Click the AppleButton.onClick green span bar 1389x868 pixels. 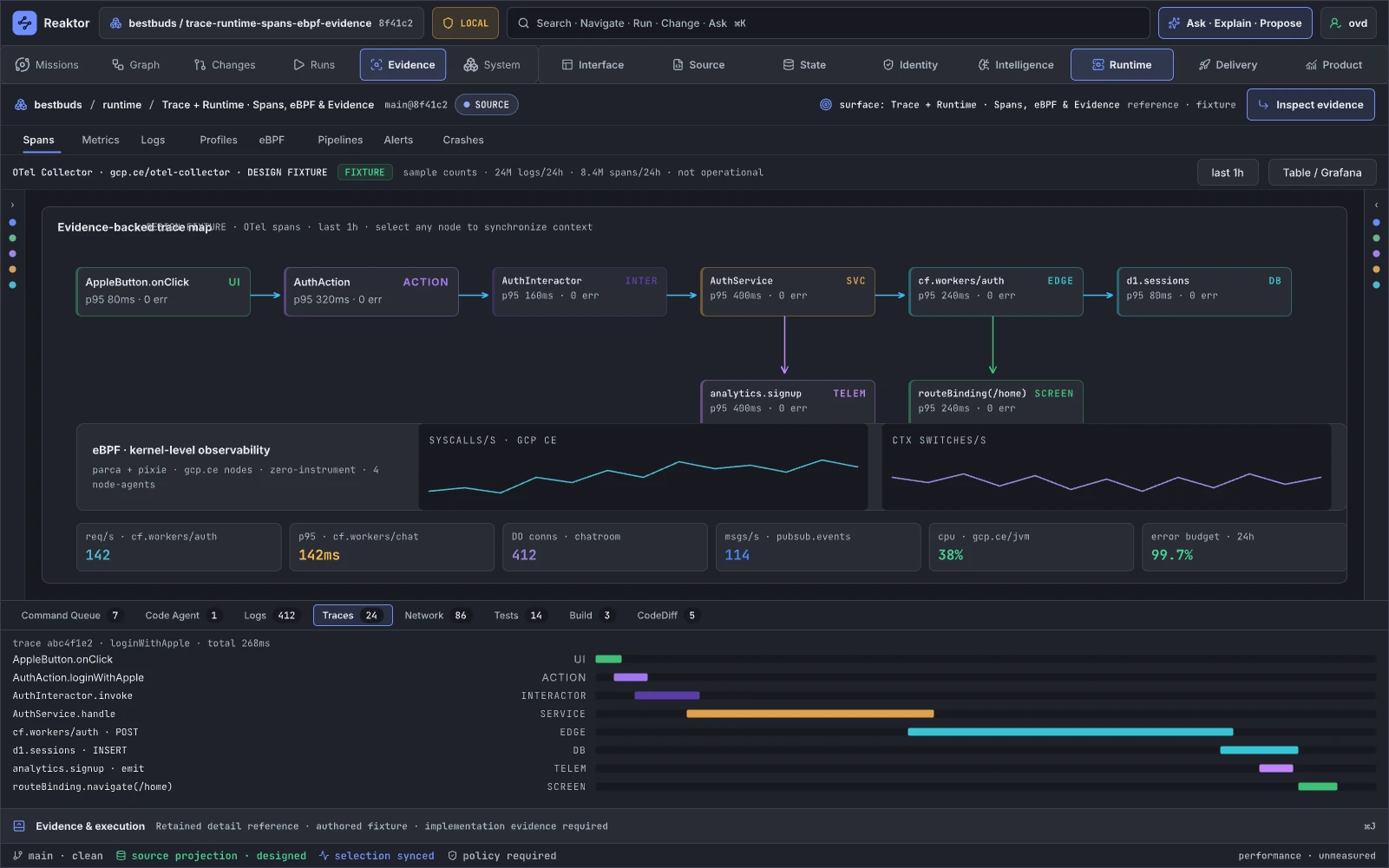click(608, 659)
